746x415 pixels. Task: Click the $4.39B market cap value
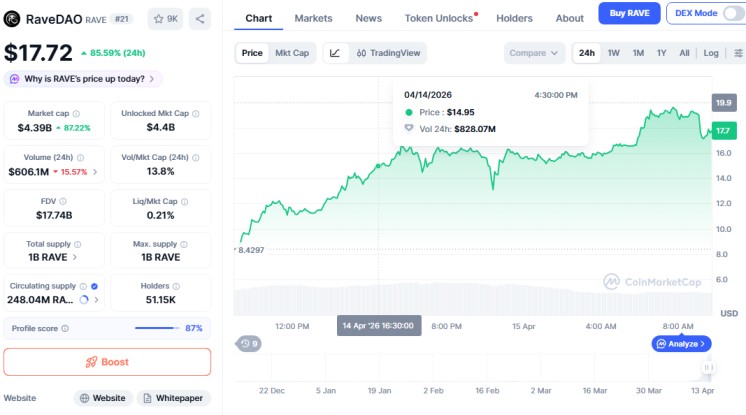point(35,128)
